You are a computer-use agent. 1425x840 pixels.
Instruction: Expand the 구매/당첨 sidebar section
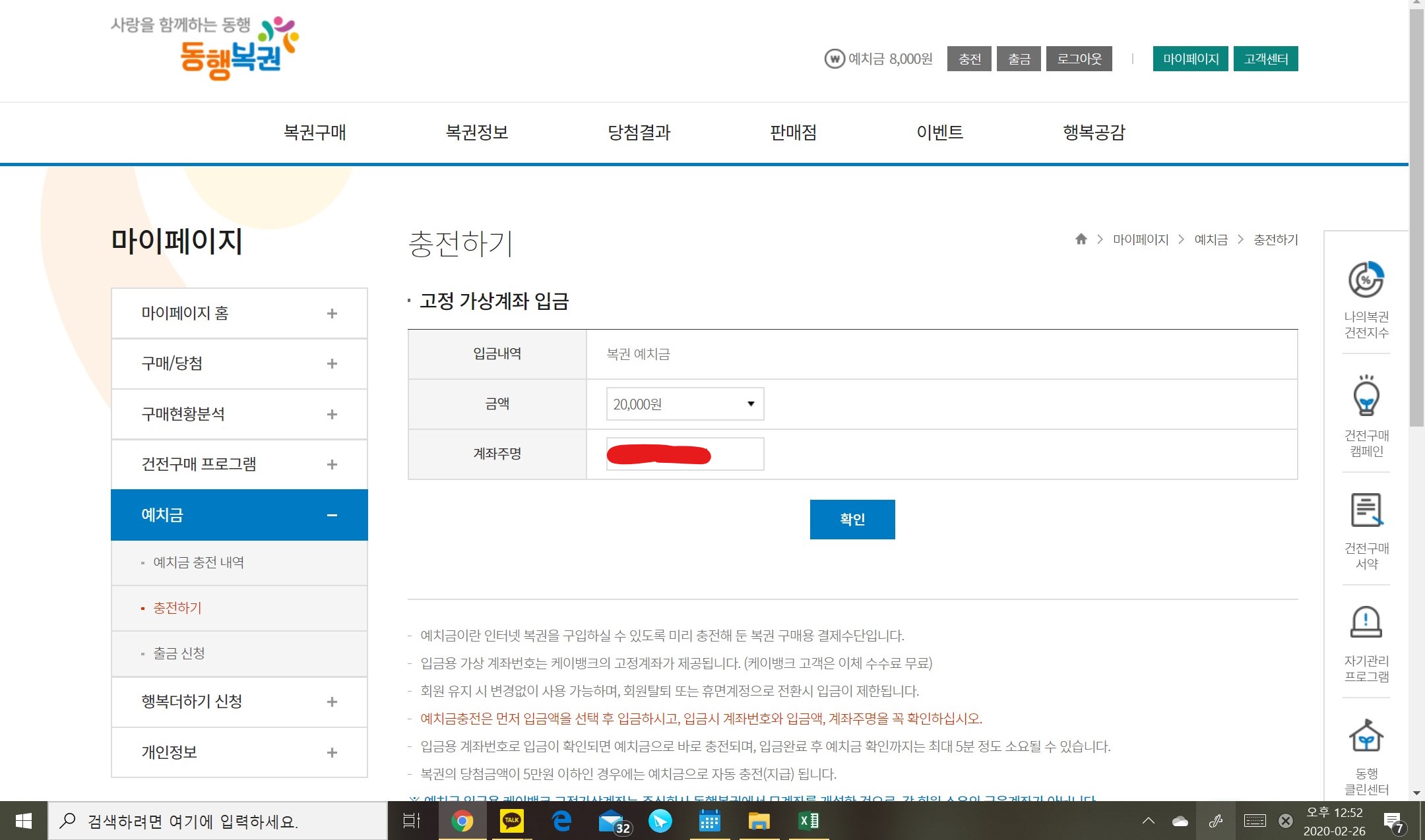[332, 364]
